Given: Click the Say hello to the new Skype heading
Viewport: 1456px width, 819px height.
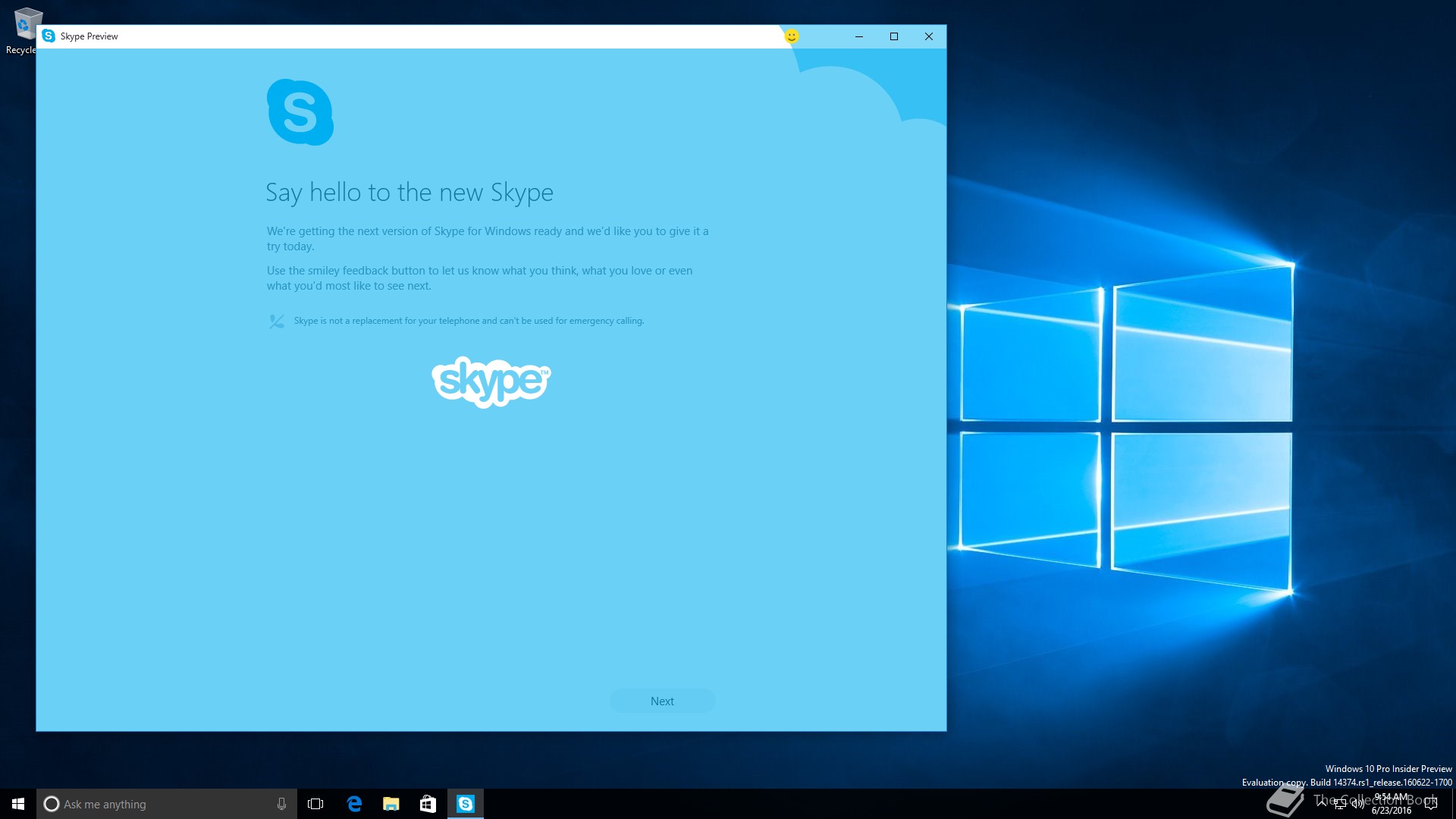Looking at the screenshot, I should pyautogui.click(x=409, y=193).
